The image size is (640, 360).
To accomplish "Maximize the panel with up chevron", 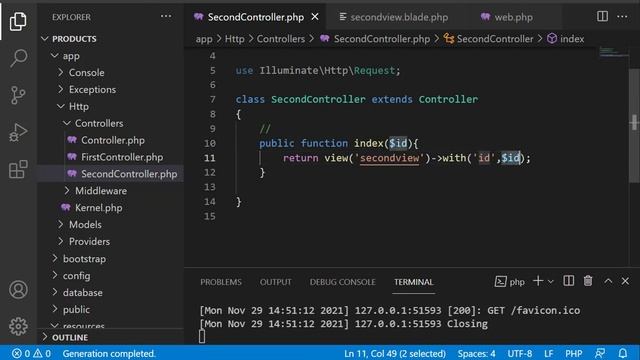I will point(608,281).
